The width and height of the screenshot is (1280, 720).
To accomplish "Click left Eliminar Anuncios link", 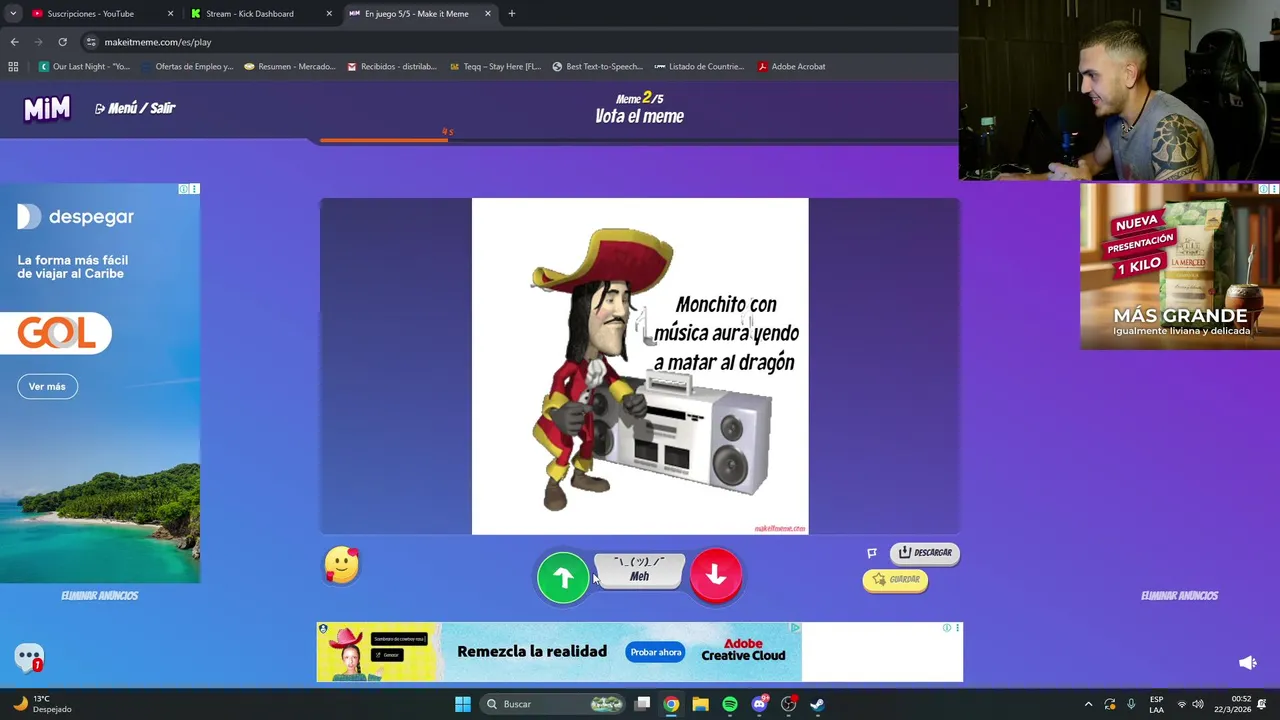I will pos(99,596).
